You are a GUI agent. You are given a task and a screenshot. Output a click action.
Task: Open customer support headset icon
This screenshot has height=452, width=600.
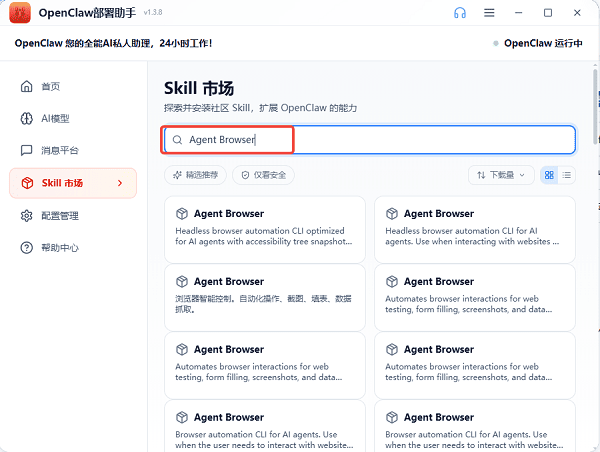tap(460, 13)
